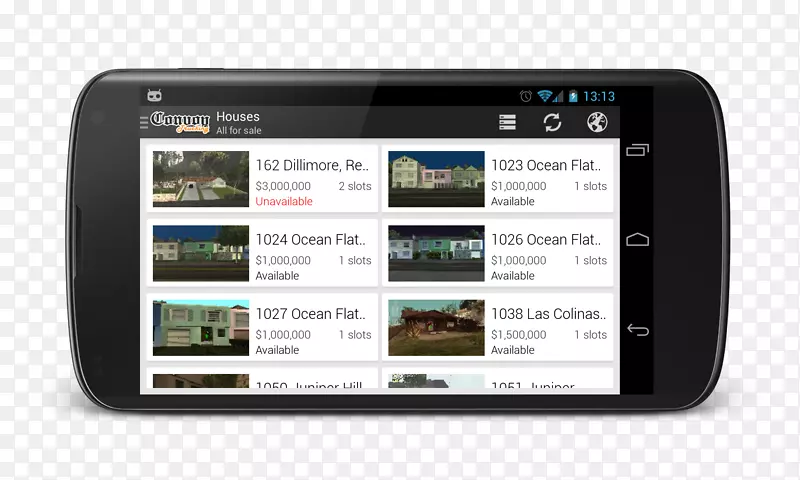
Task: Tap $1,000,000 price of 1027 Ocean Flat
Action: [283, 335]
